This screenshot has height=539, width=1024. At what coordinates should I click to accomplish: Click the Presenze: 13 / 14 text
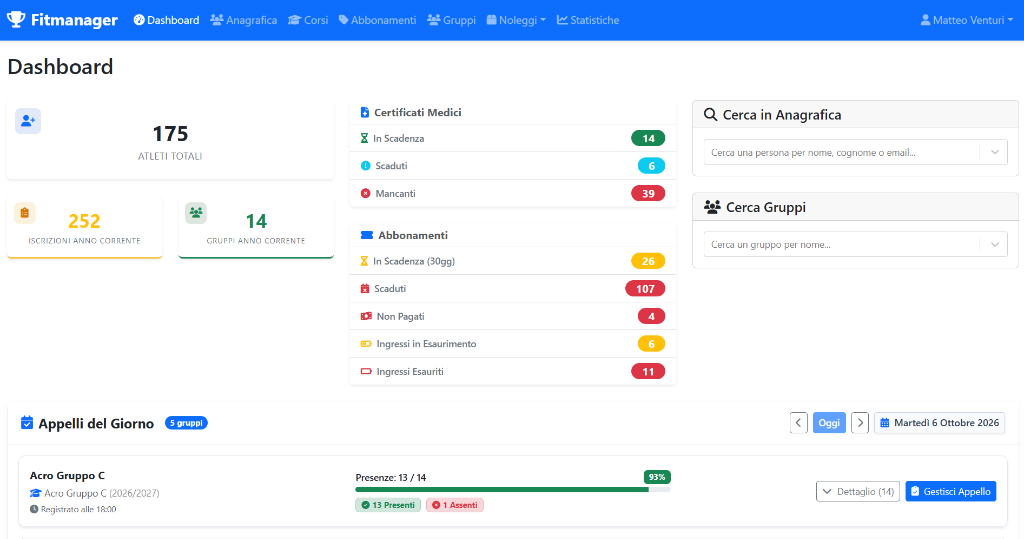[x=391, y=478]
